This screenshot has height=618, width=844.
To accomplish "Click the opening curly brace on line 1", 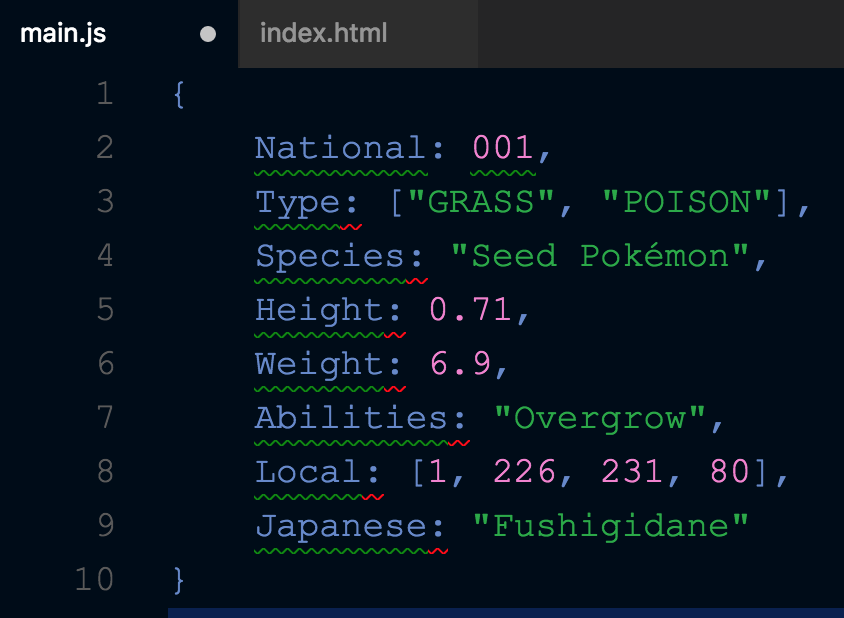I will click(x=179, y=94).
